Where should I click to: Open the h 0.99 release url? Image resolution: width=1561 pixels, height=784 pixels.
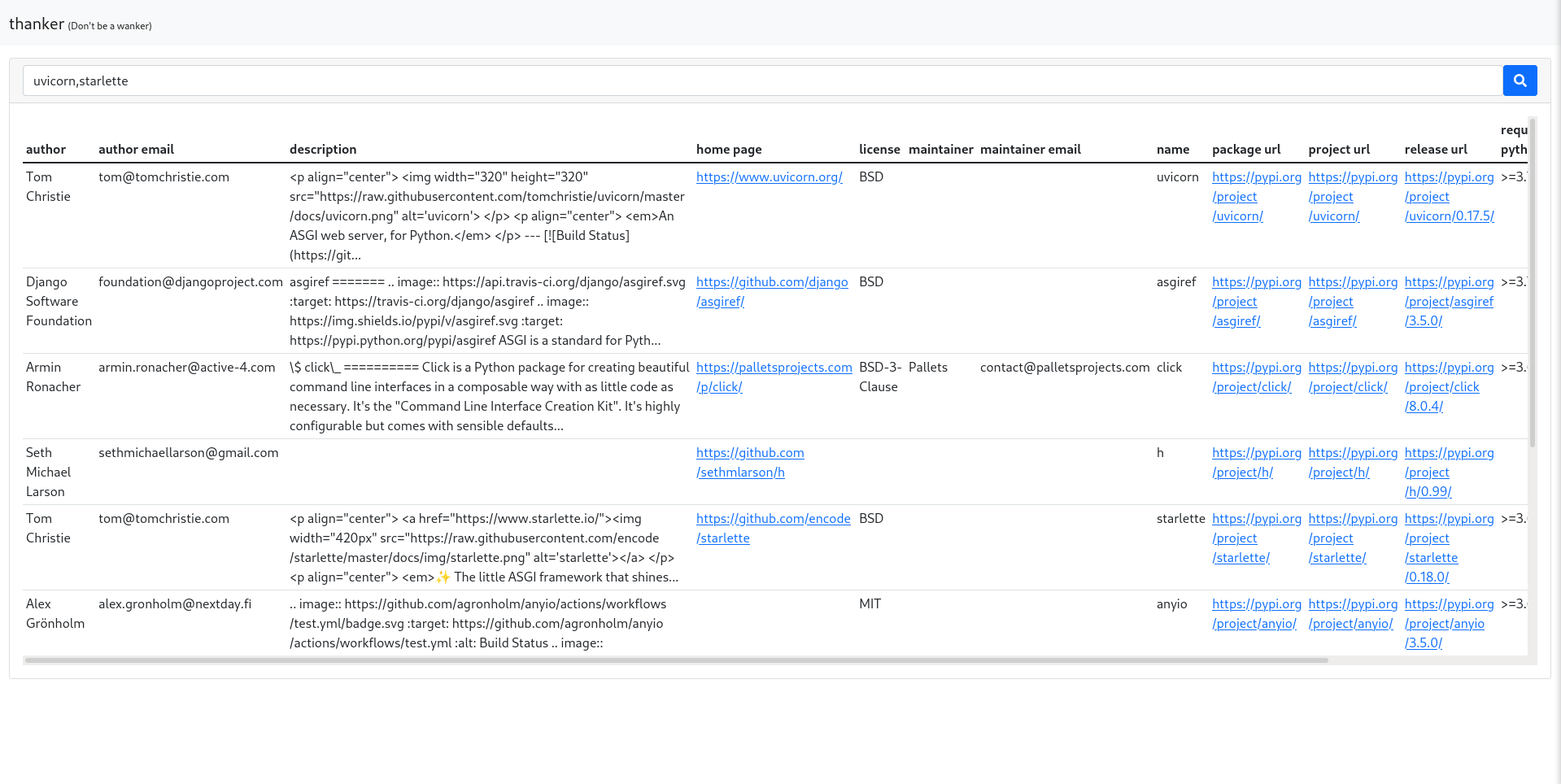pos(1449,472)
